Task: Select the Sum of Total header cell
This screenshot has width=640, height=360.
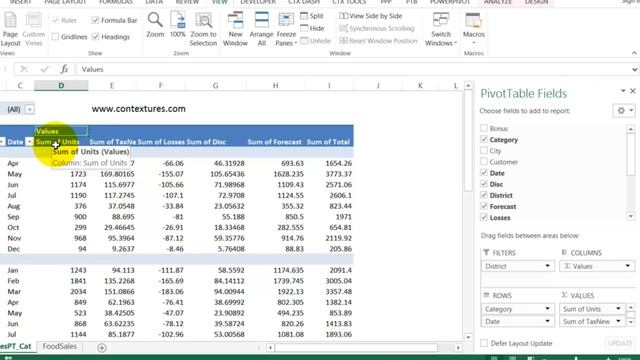Action: point(329,142)
